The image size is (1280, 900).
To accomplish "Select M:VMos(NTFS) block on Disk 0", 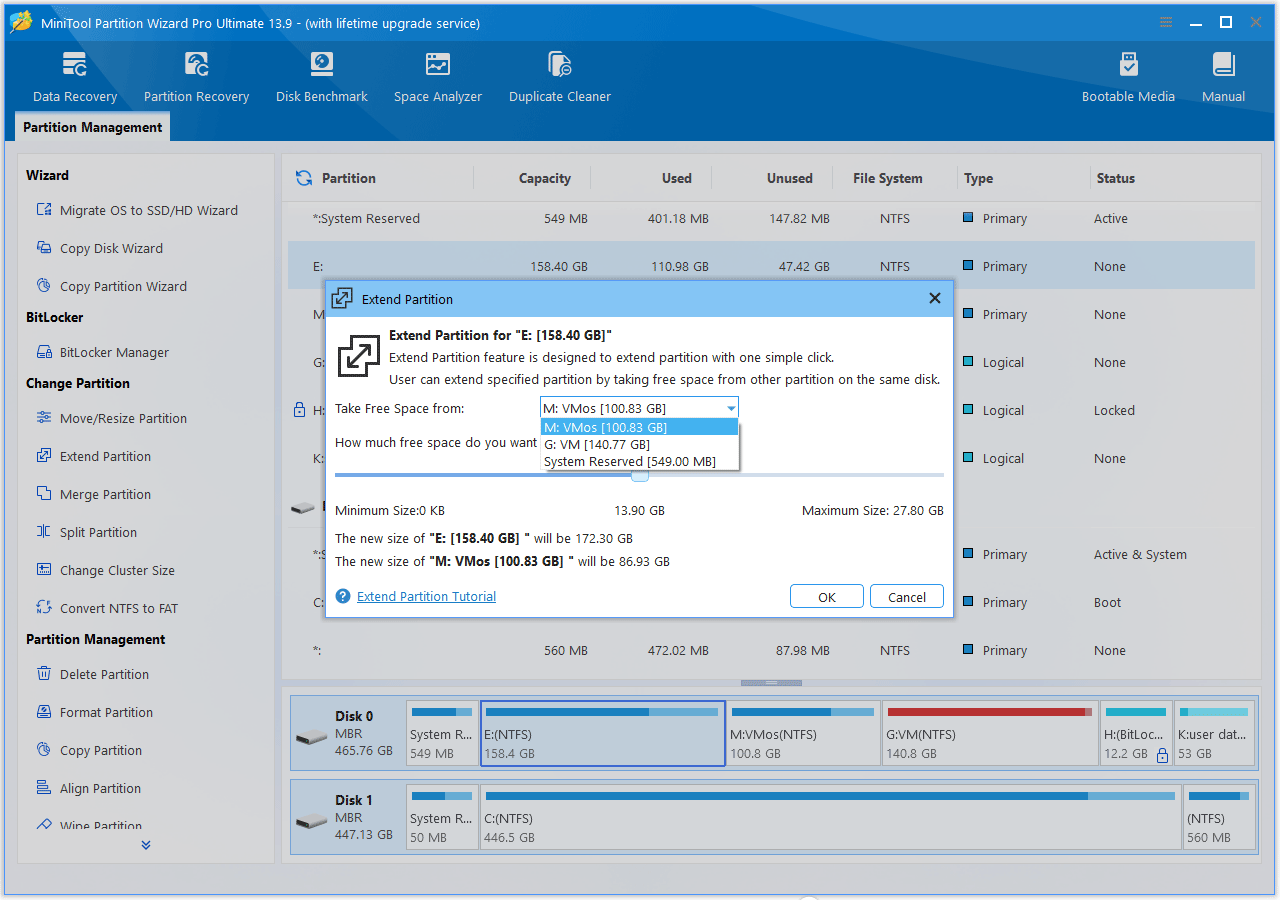I will tap(803, 733).
